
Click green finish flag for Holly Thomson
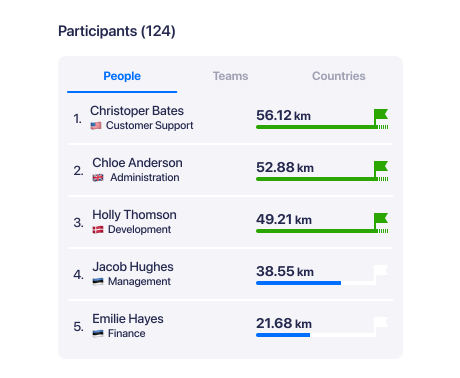pyautogui.click(x=381, y=221)
